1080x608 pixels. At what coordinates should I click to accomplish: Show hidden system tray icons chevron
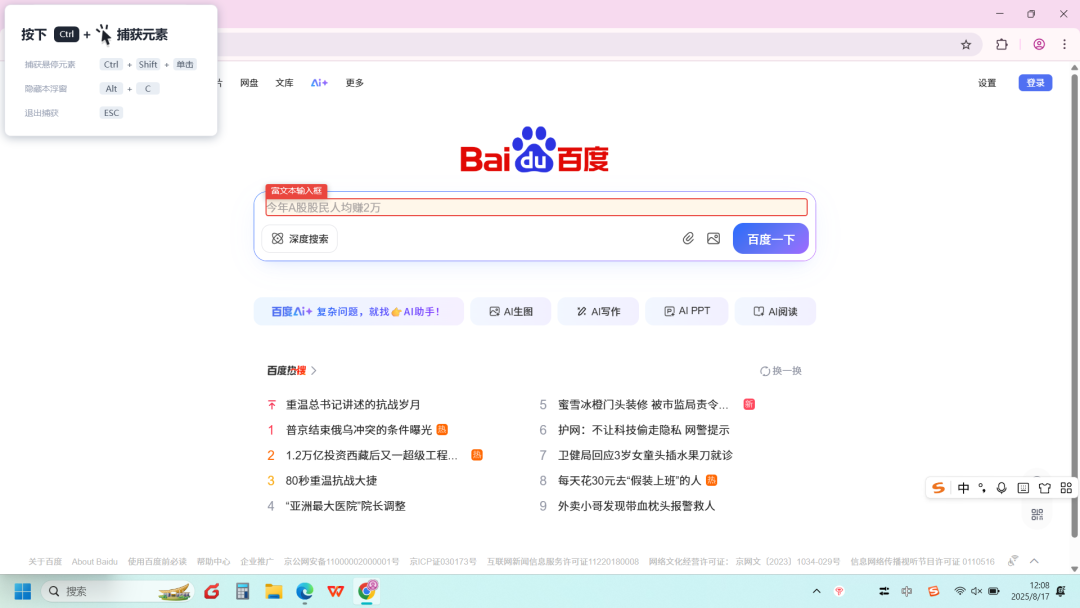[x=816, y=591]
